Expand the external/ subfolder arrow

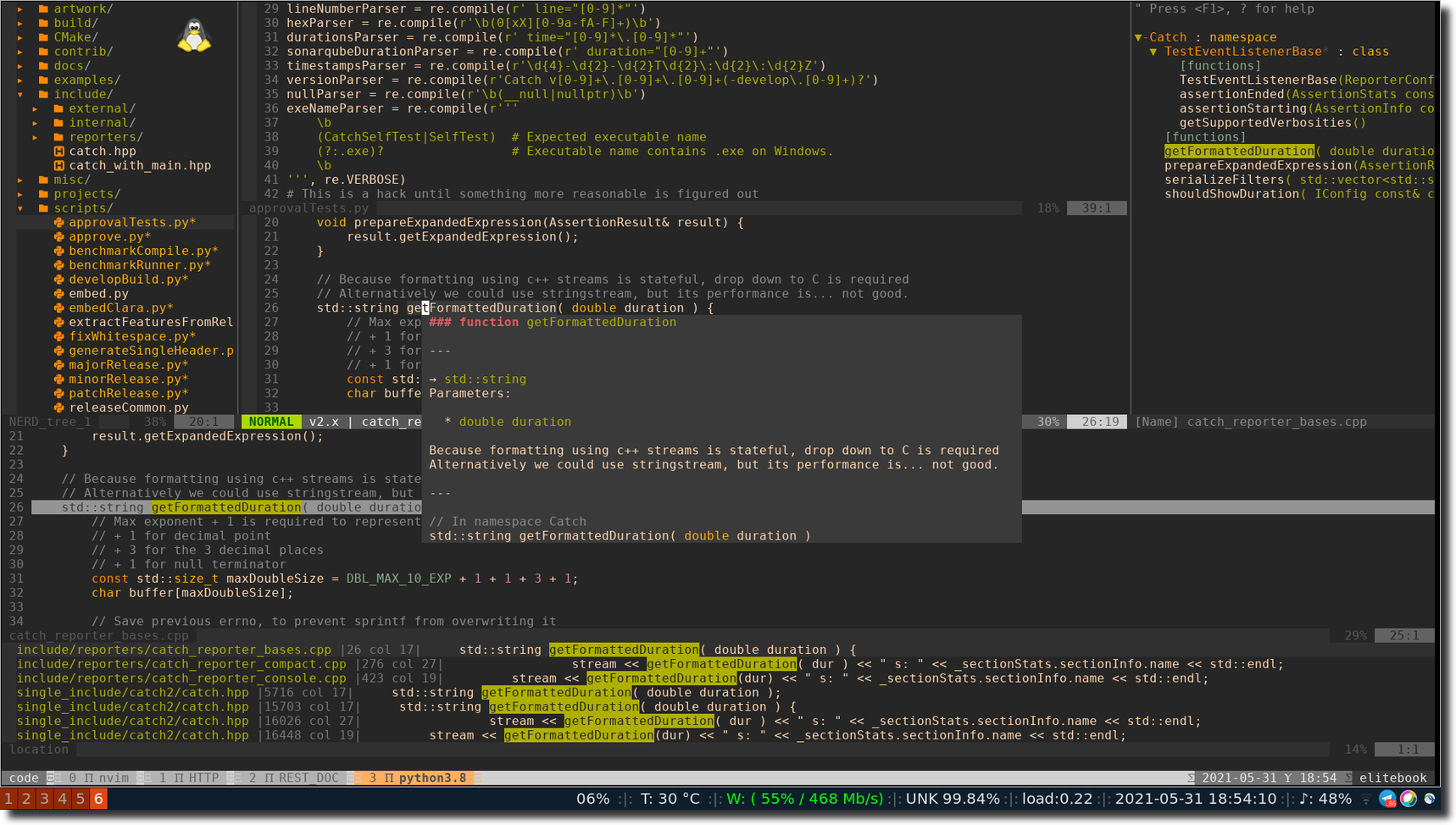click(36, 108)
